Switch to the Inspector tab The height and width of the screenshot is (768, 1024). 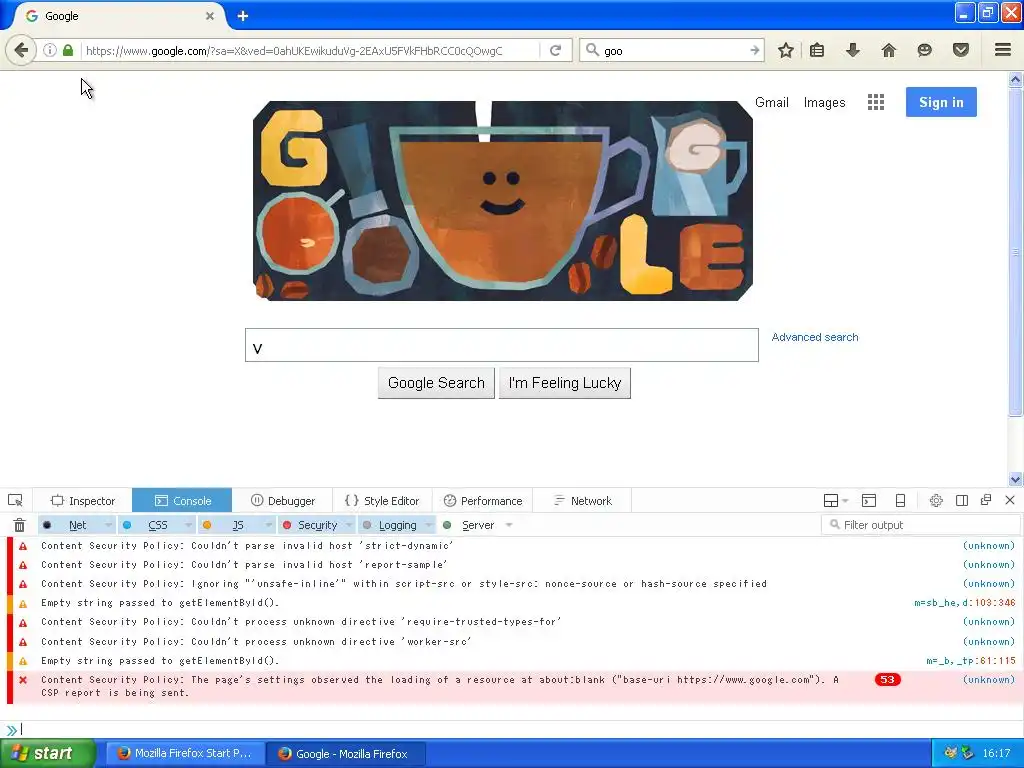[x=82, y=501]
